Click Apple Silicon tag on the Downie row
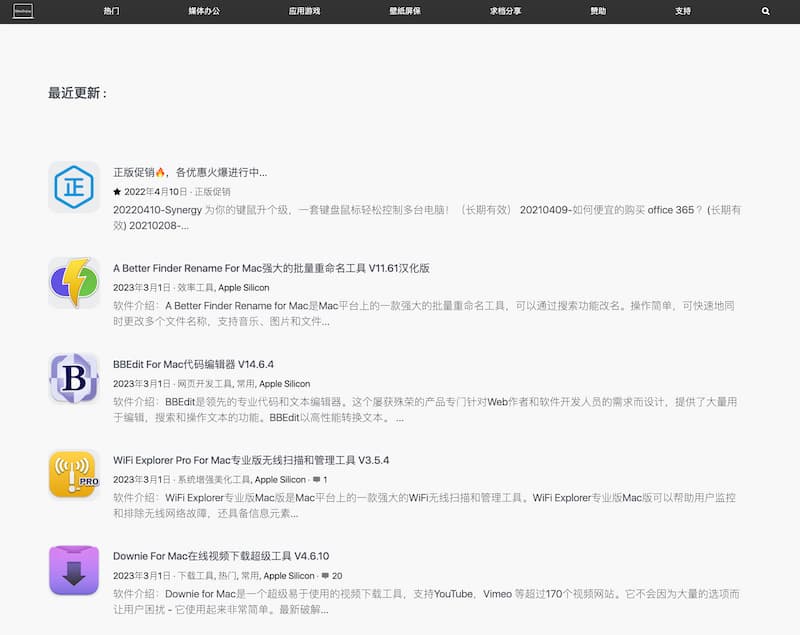Viewport: 800px width, 635px height. click(289, 575)
